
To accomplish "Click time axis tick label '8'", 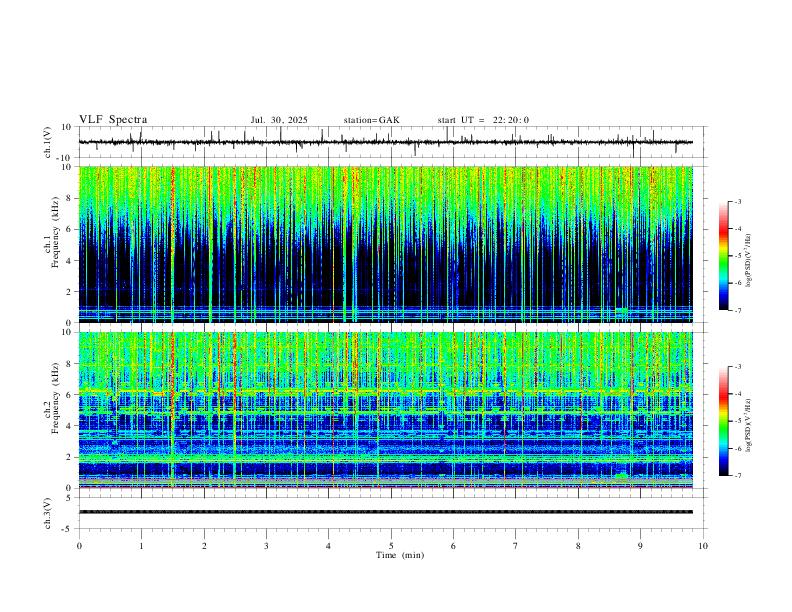I will point(578,546).
